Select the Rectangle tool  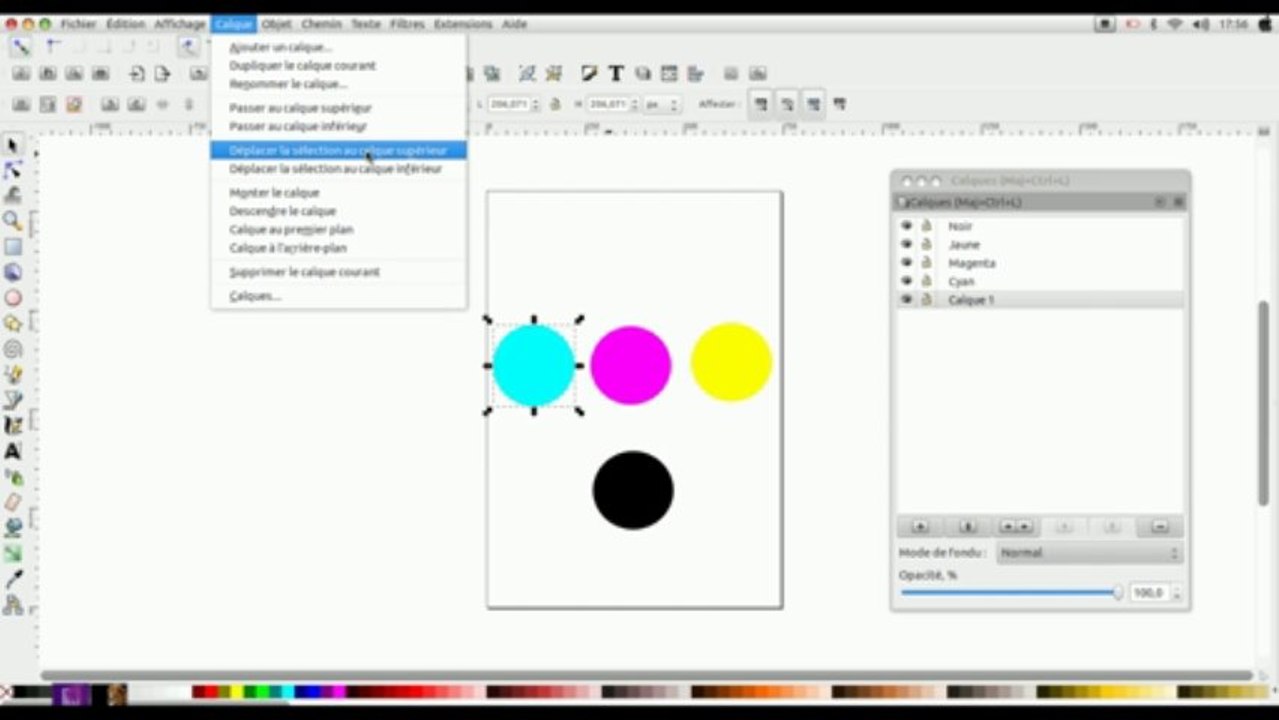(13, 247)
